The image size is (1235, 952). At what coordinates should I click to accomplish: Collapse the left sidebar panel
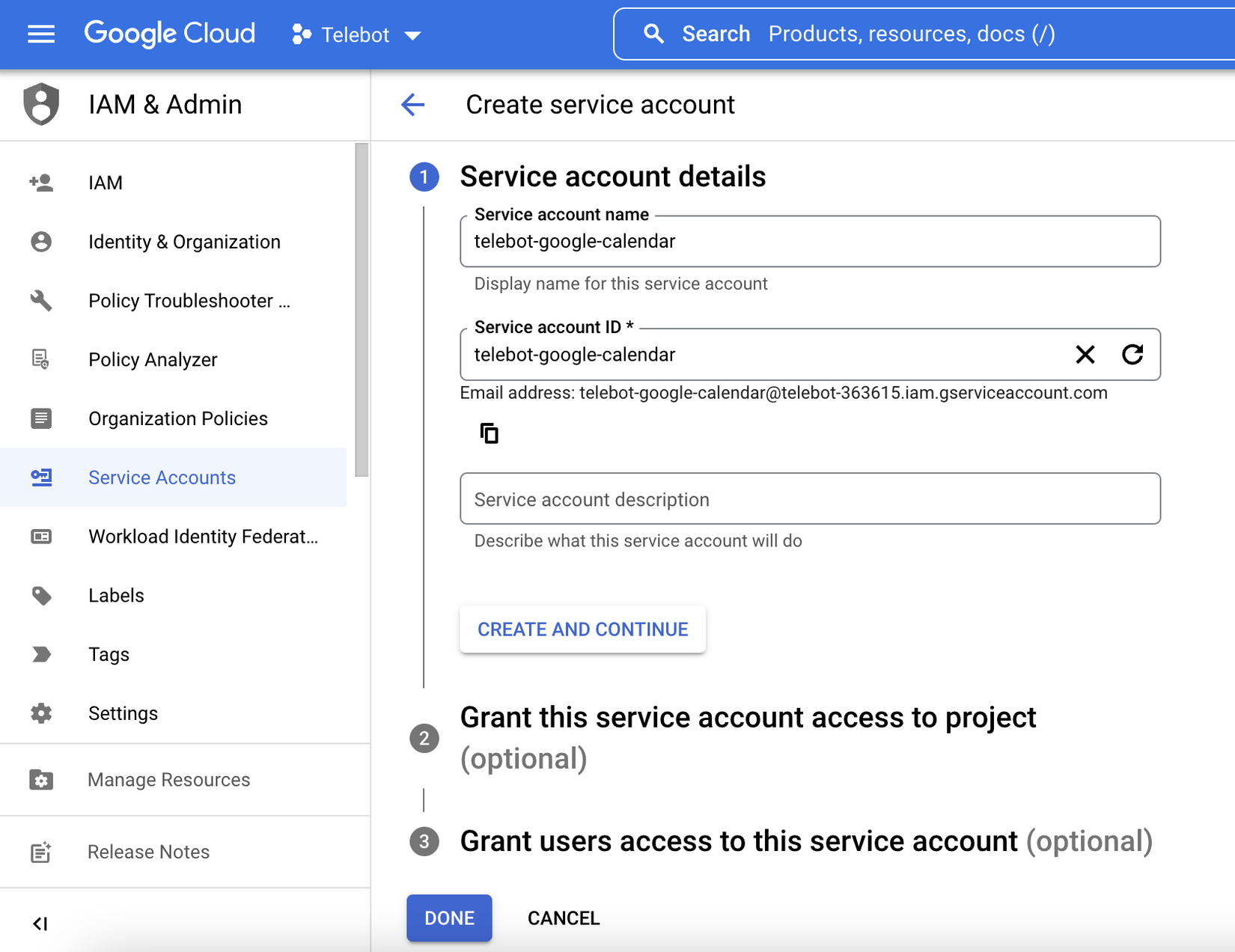[x=40, y=924]
